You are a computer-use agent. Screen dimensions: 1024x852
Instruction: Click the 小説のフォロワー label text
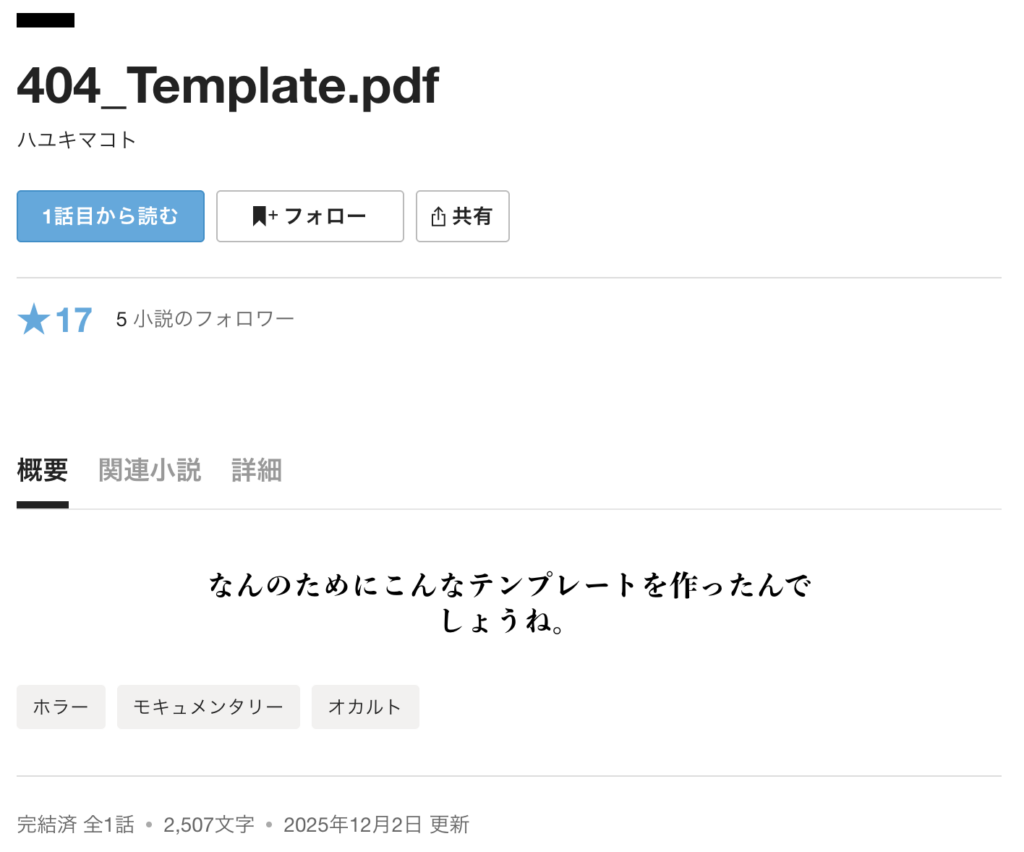click(x=213, y=320)
